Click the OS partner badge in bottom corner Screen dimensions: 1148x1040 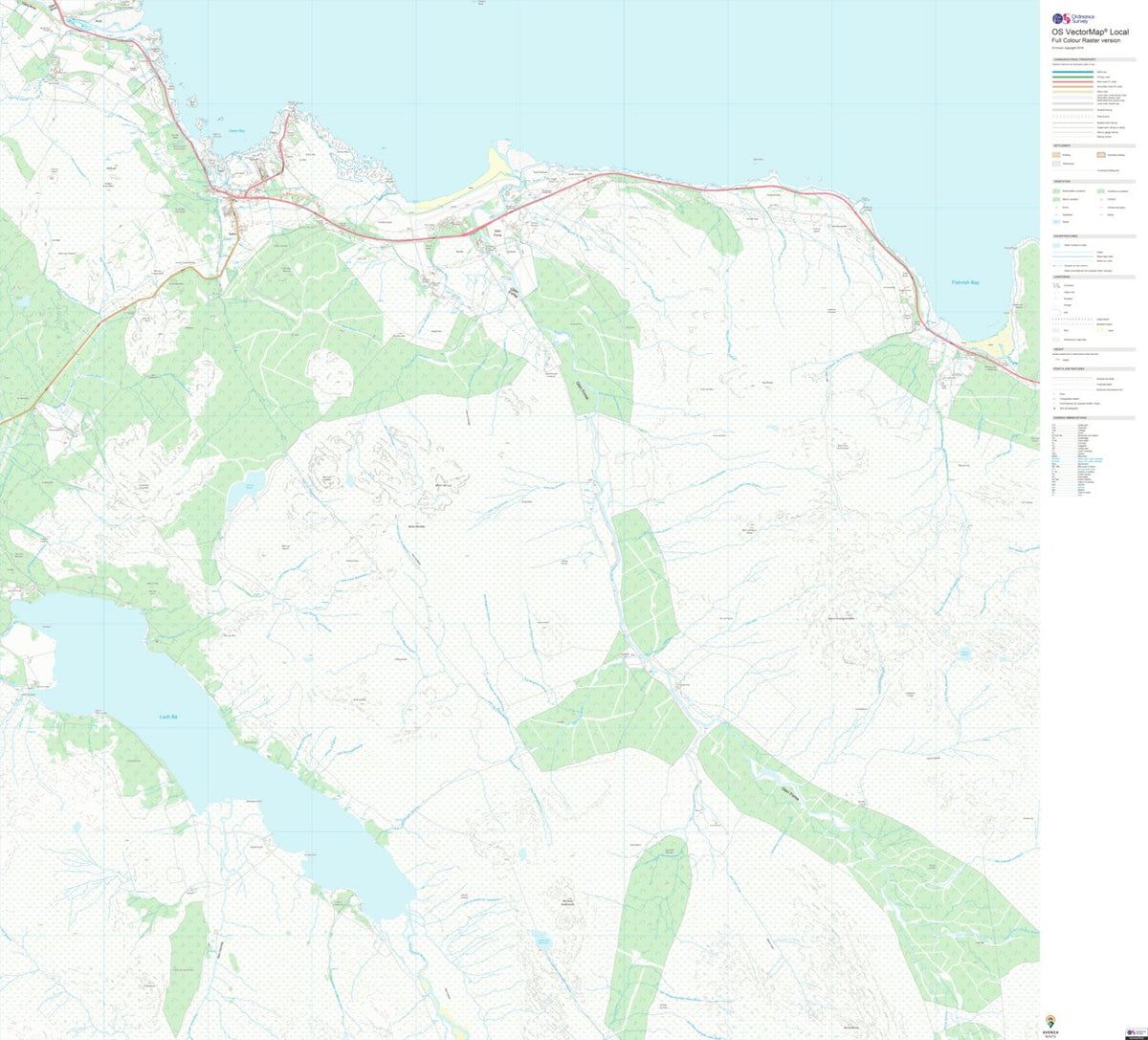click(1137, 1033)
